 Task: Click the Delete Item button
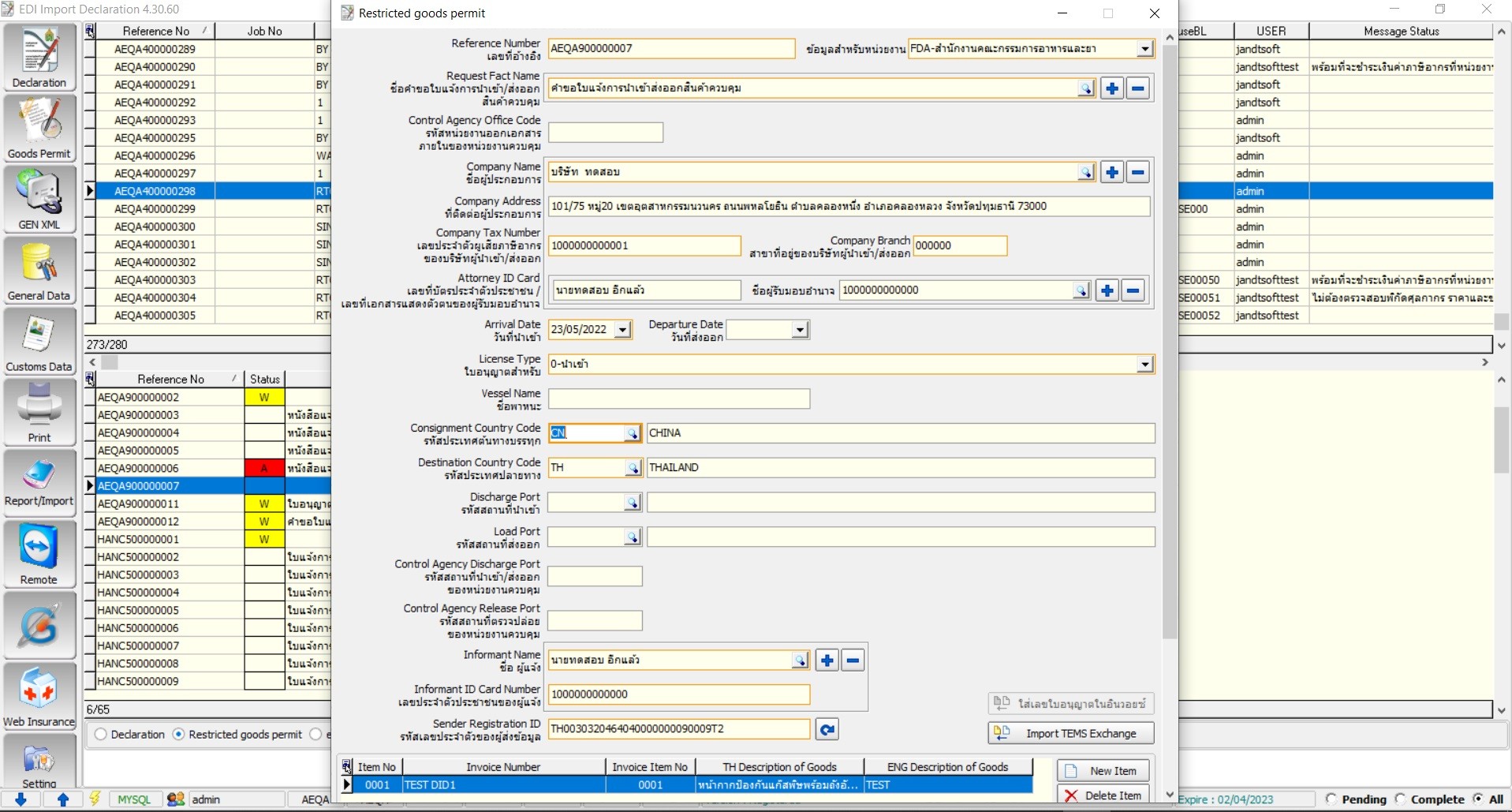coord(1103,795)
